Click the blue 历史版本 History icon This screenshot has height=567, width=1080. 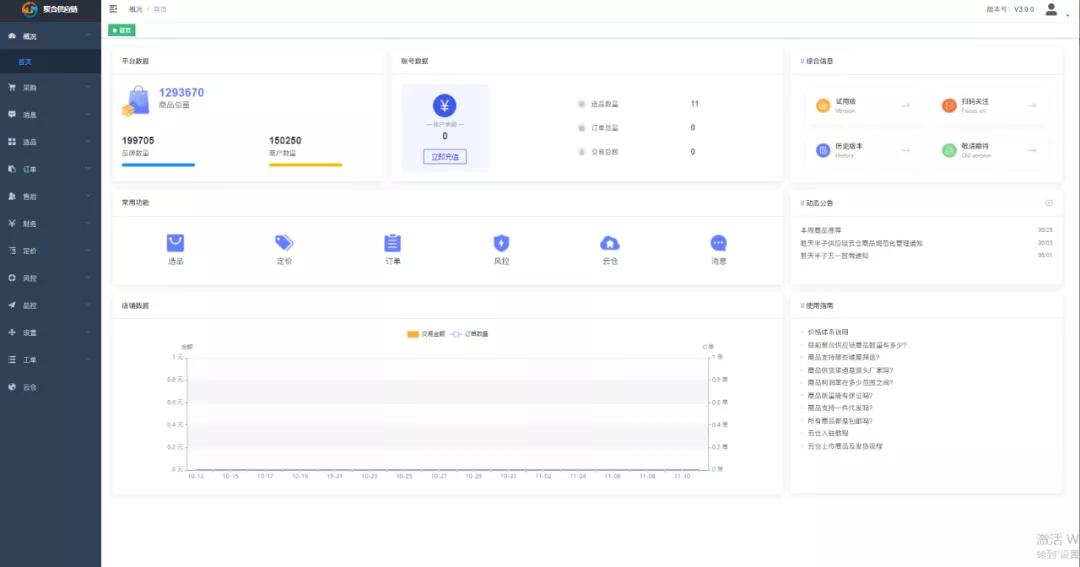(822, 150)
